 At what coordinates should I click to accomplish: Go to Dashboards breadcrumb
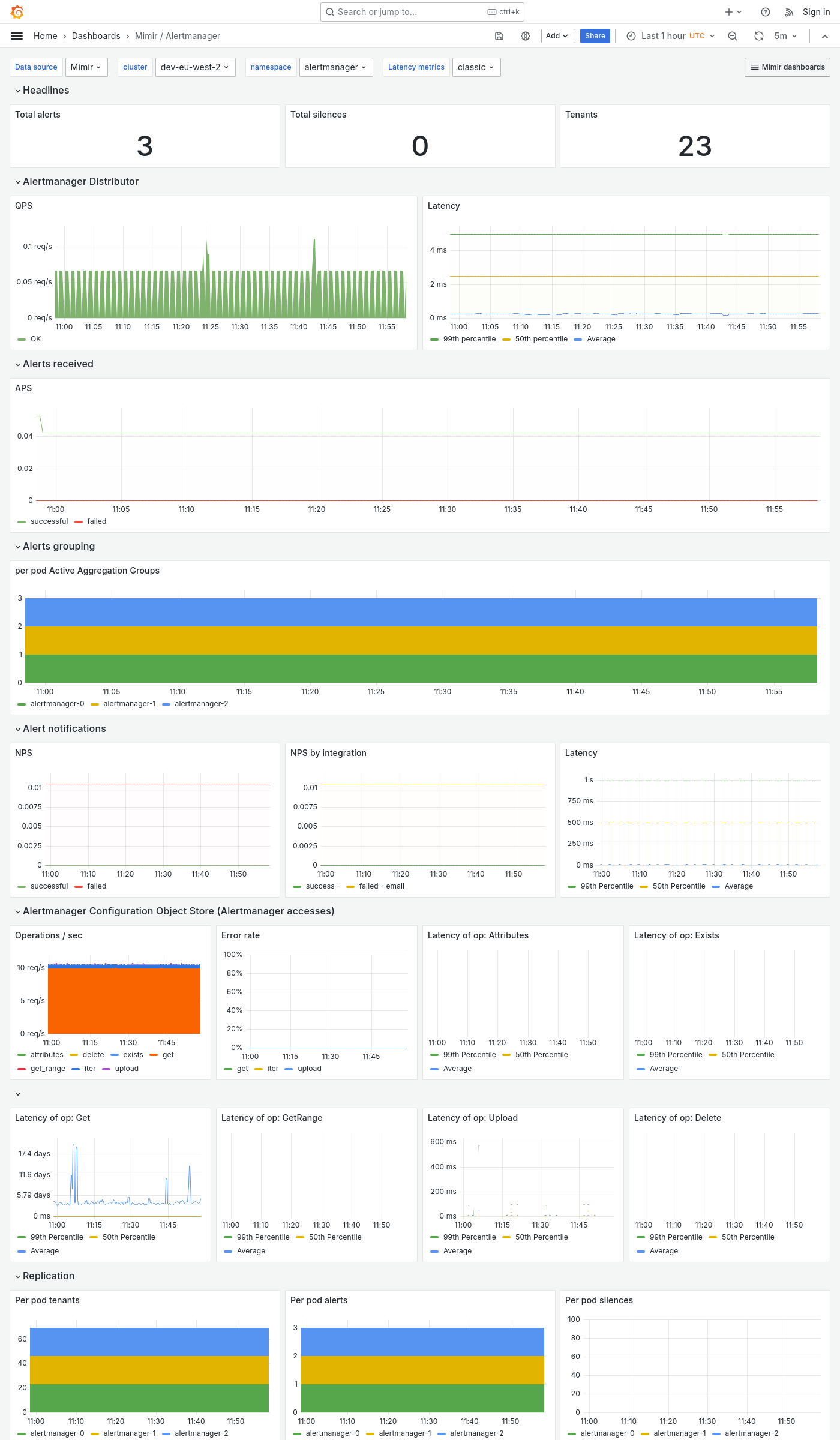click(96, 36)
